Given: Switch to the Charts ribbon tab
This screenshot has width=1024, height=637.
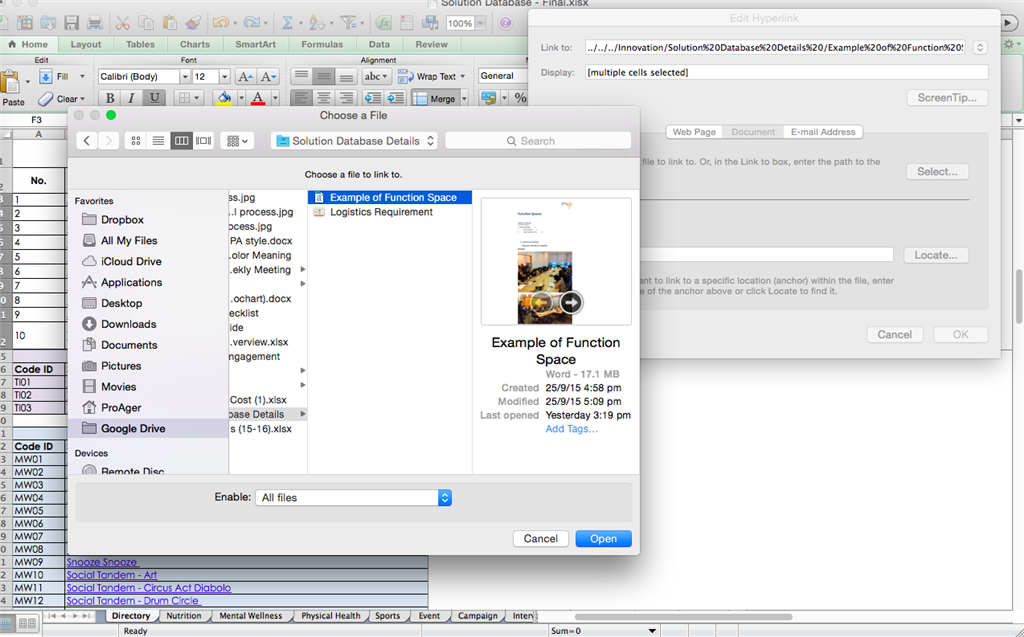Looking at the screenshot, I should (194, 44).
